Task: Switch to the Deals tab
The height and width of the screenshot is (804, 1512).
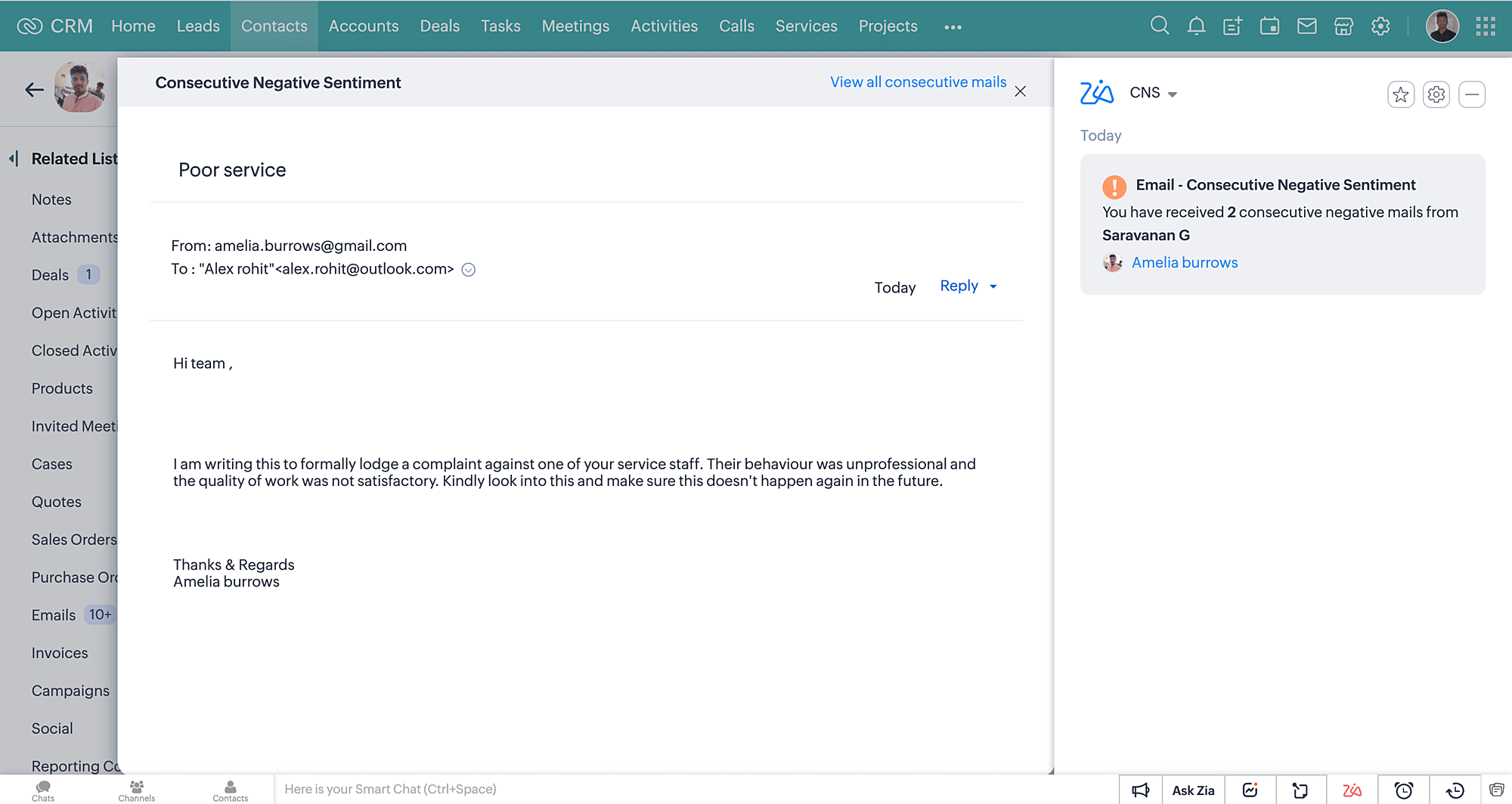Action: click(x=439, y=26)
